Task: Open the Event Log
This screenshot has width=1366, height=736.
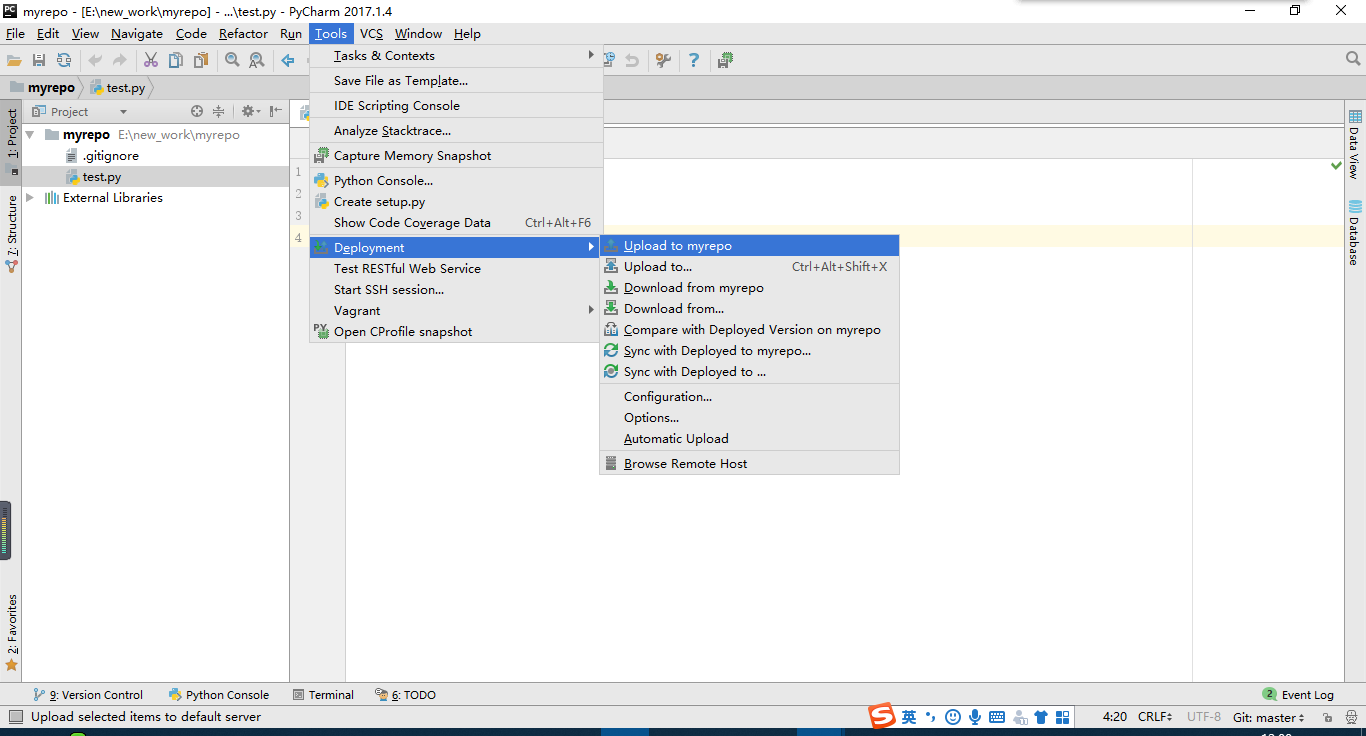Action: coord(1298,695)
